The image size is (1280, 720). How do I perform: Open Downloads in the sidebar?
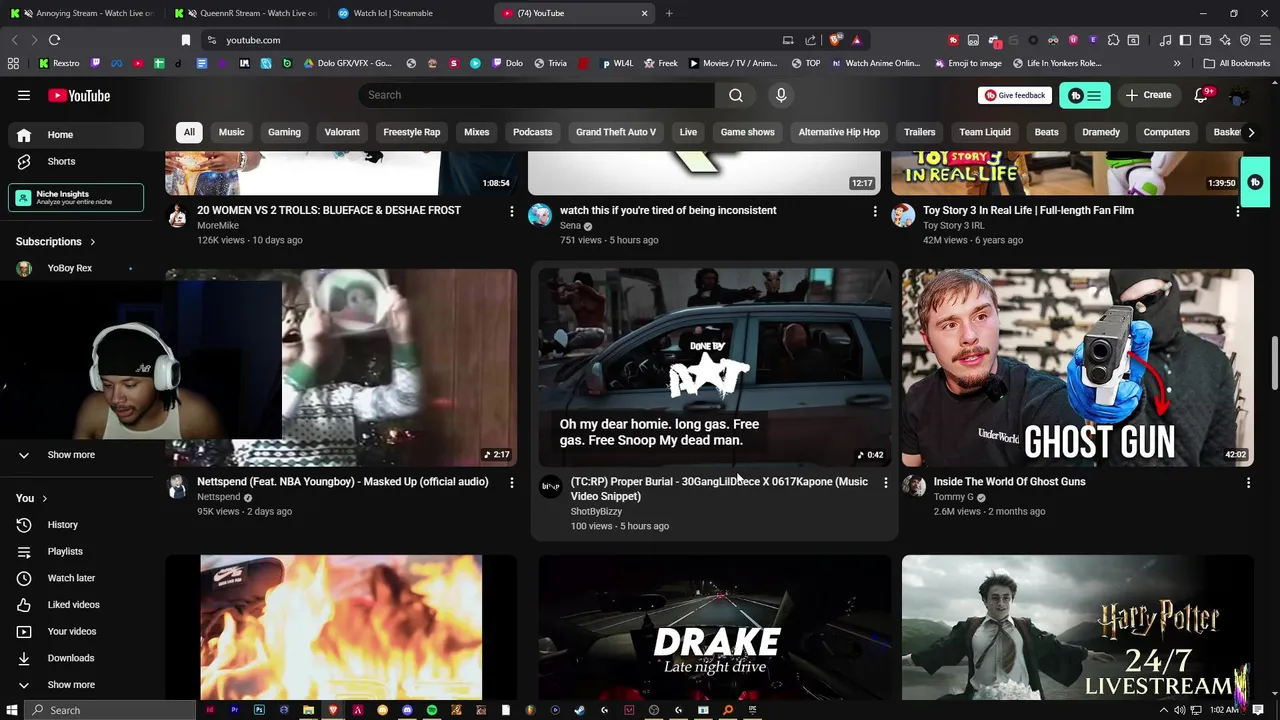76,658
